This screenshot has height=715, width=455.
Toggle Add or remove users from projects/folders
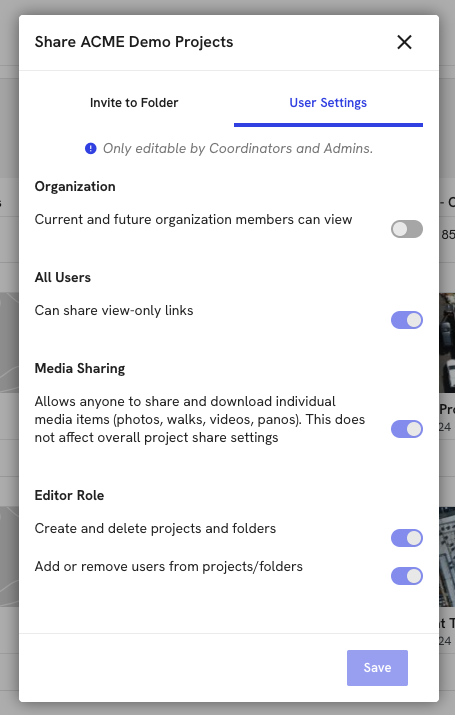click(x=407, y=576)
